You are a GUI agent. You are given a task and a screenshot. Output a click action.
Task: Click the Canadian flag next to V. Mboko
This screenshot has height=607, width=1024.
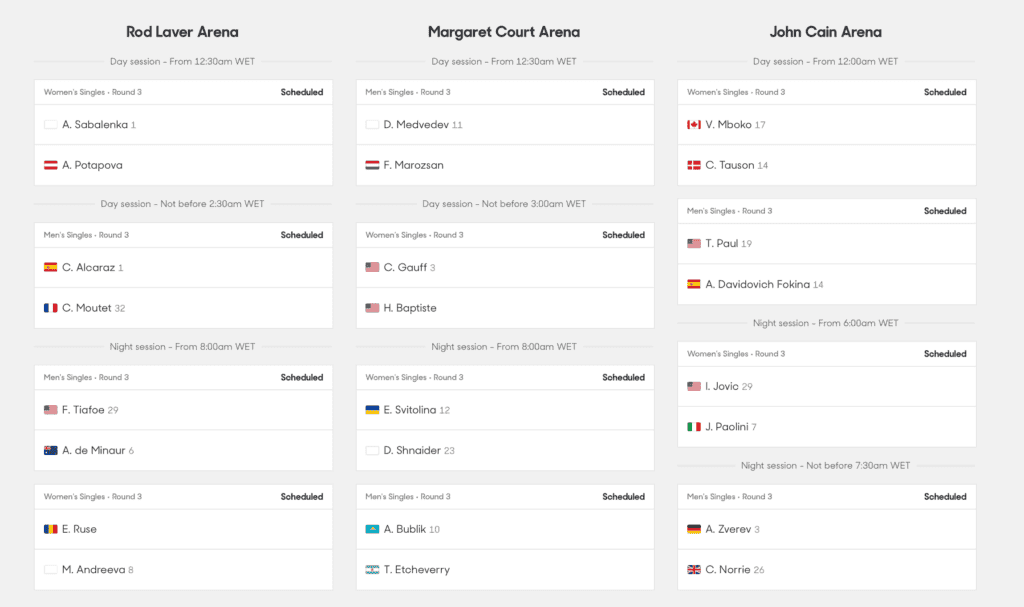[x=694, y=125]
